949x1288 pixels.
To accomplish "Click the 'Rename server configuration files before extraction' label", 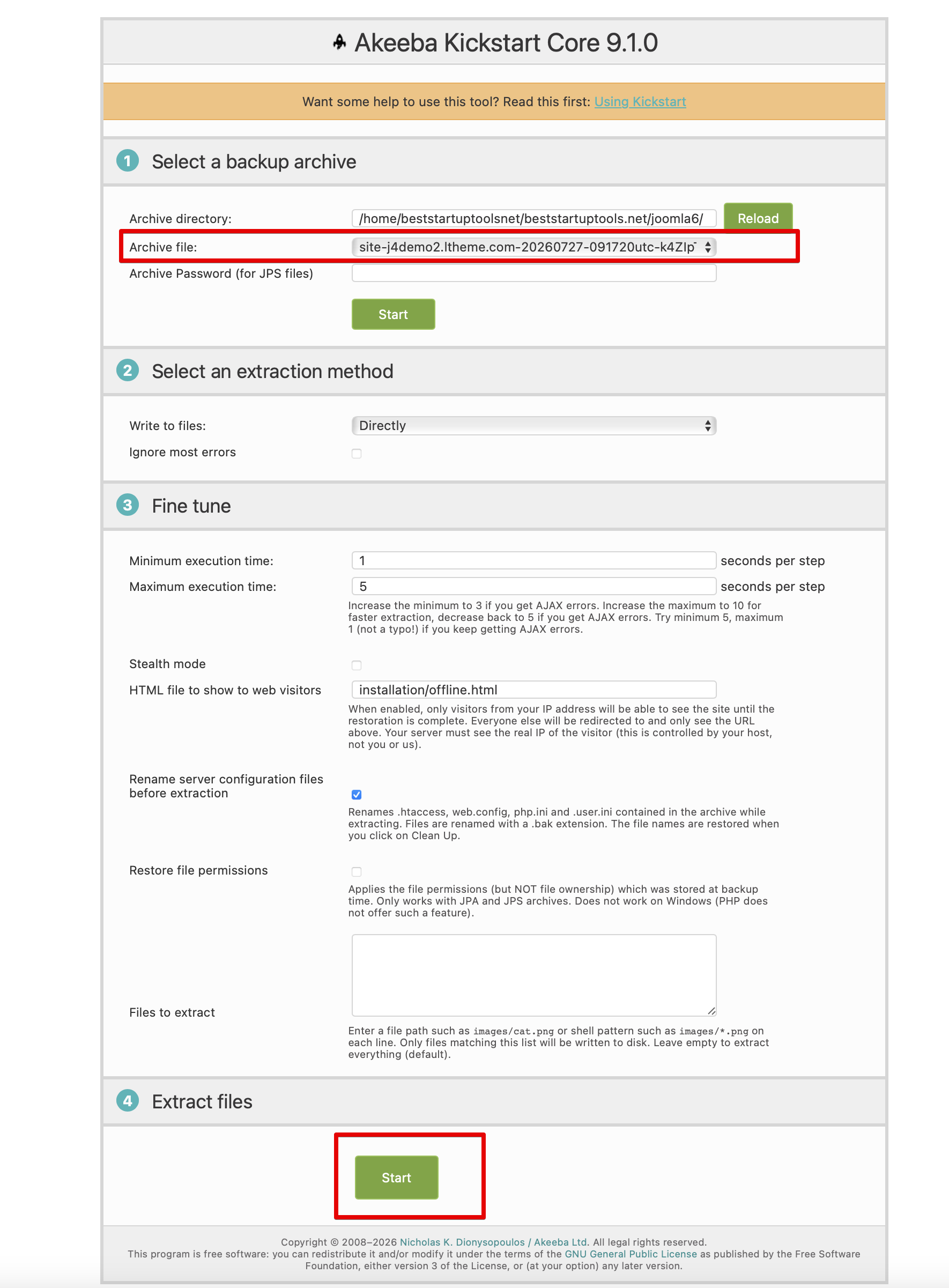I will (x=226, y=786).
